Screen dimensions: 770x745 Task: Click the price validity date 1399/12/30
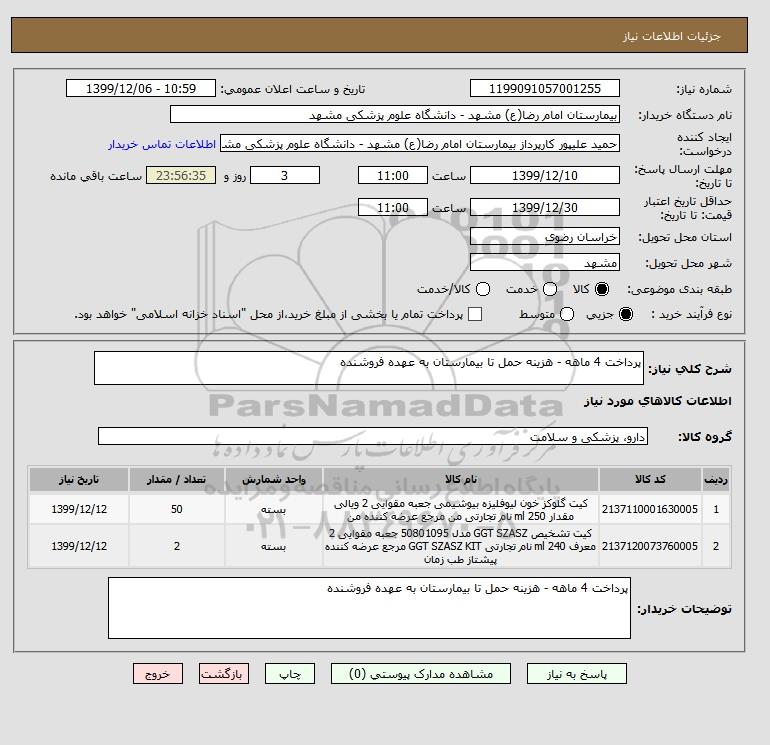[545, 207]
